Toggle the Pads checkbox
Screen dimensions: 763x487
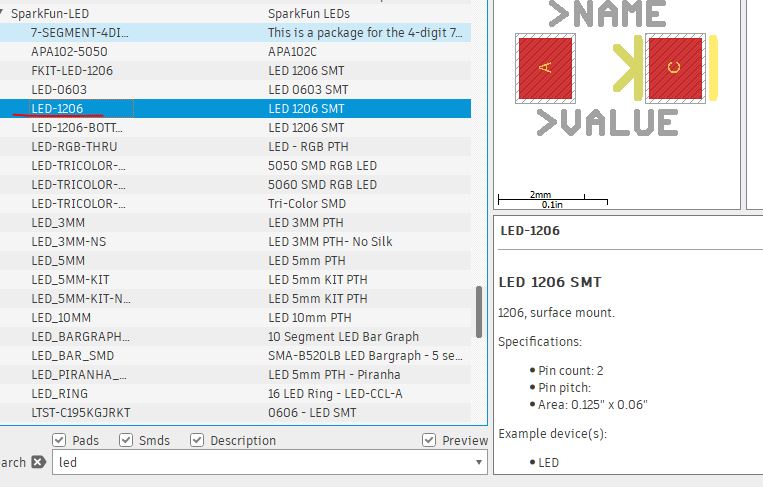tap(59, 440)
